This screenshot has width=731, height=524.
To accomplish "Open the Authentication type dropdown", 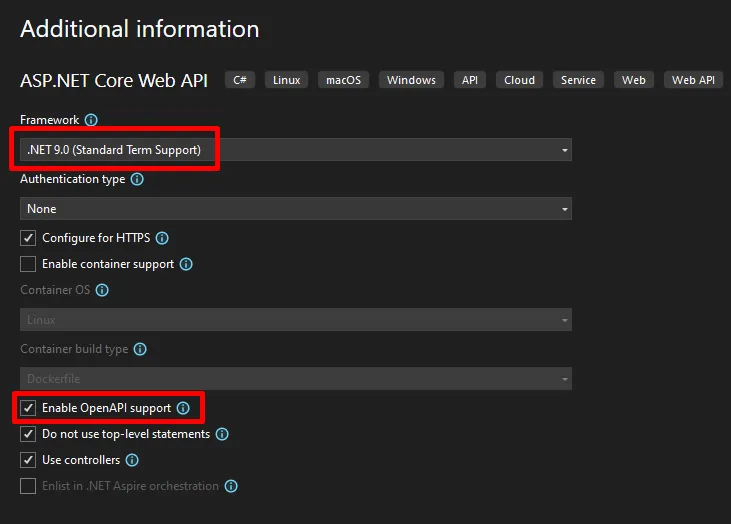I will [296, 208].
